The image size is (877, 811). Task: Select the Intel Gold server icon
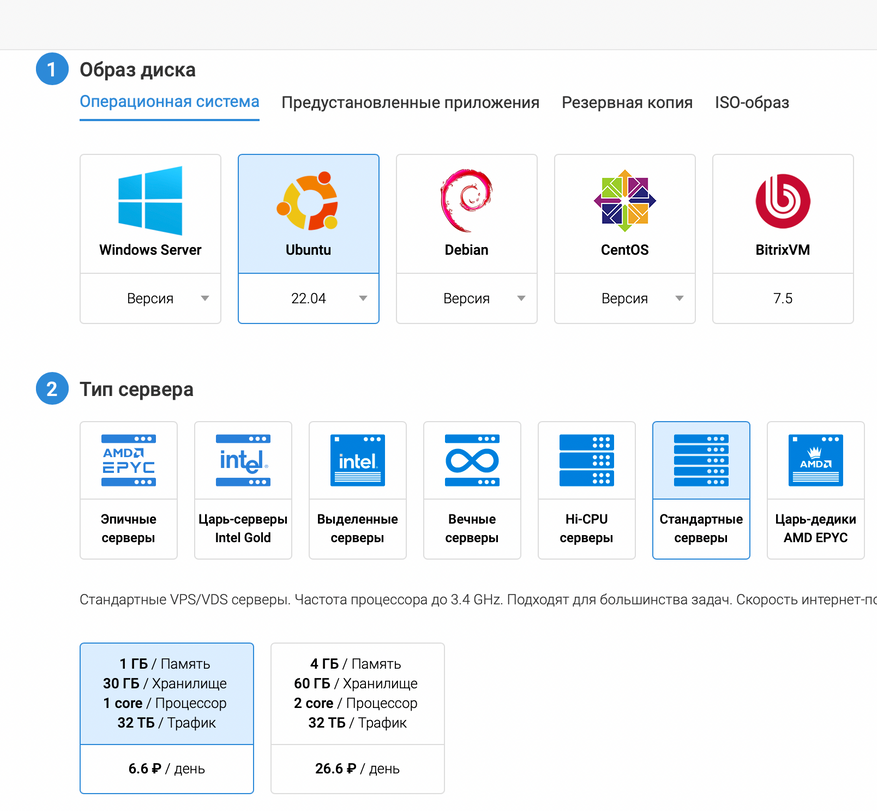click(x=243, y=460)
